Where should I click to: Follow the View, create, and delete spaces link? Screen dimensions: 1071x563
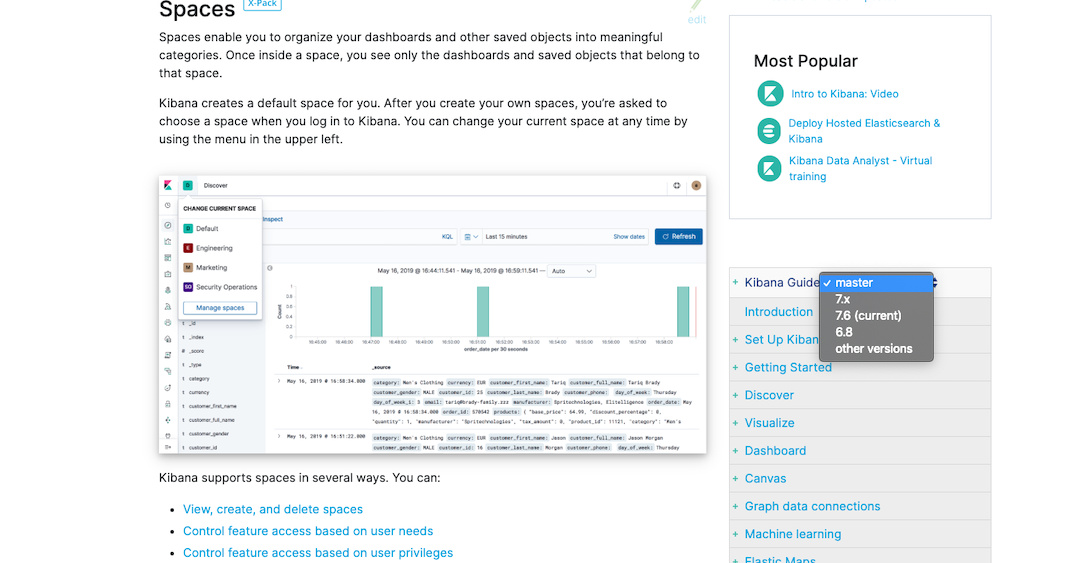[x=273, y=509]
